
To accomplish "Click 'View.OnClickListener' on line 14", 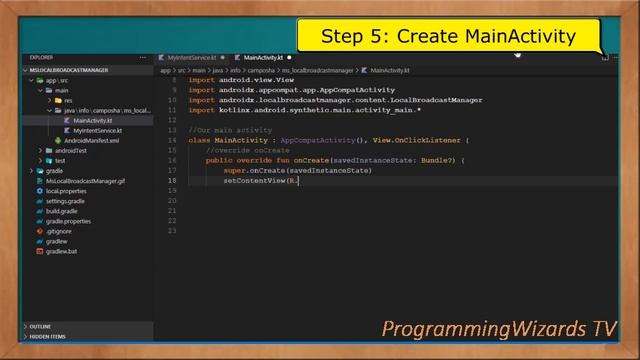I will (416, 140).
